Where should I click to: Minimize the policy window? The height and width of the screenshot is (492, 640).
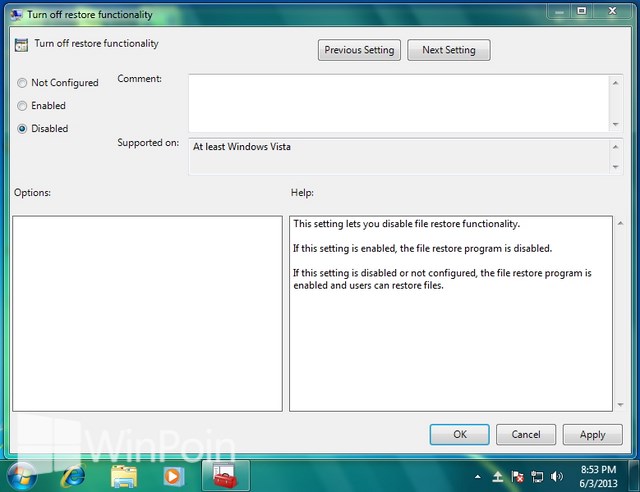pos(559,12)
